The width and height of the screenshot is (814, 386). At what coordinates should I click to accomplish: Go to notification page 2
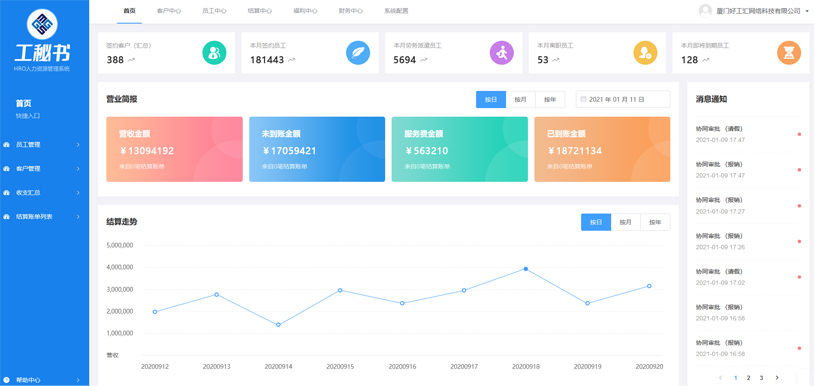point(748,378)
